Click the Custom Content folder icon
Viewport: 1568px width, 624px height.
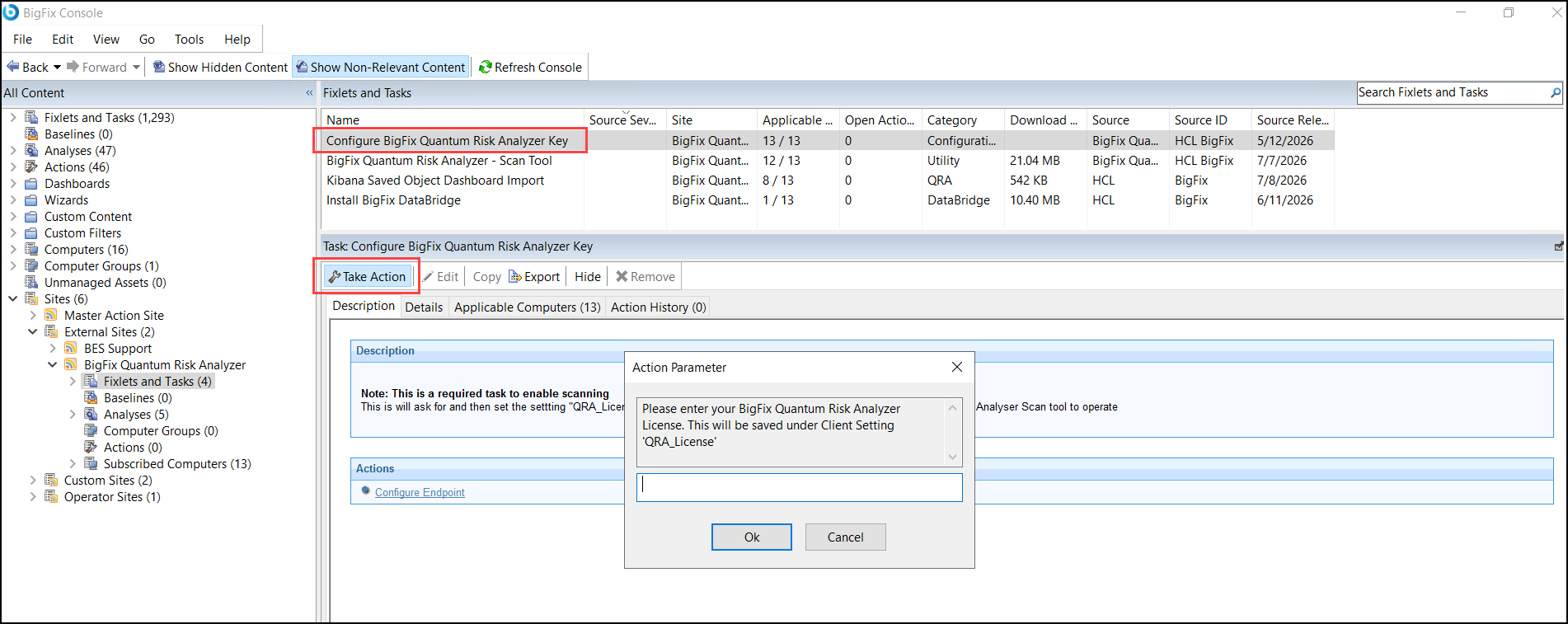[x=31, y=216]
